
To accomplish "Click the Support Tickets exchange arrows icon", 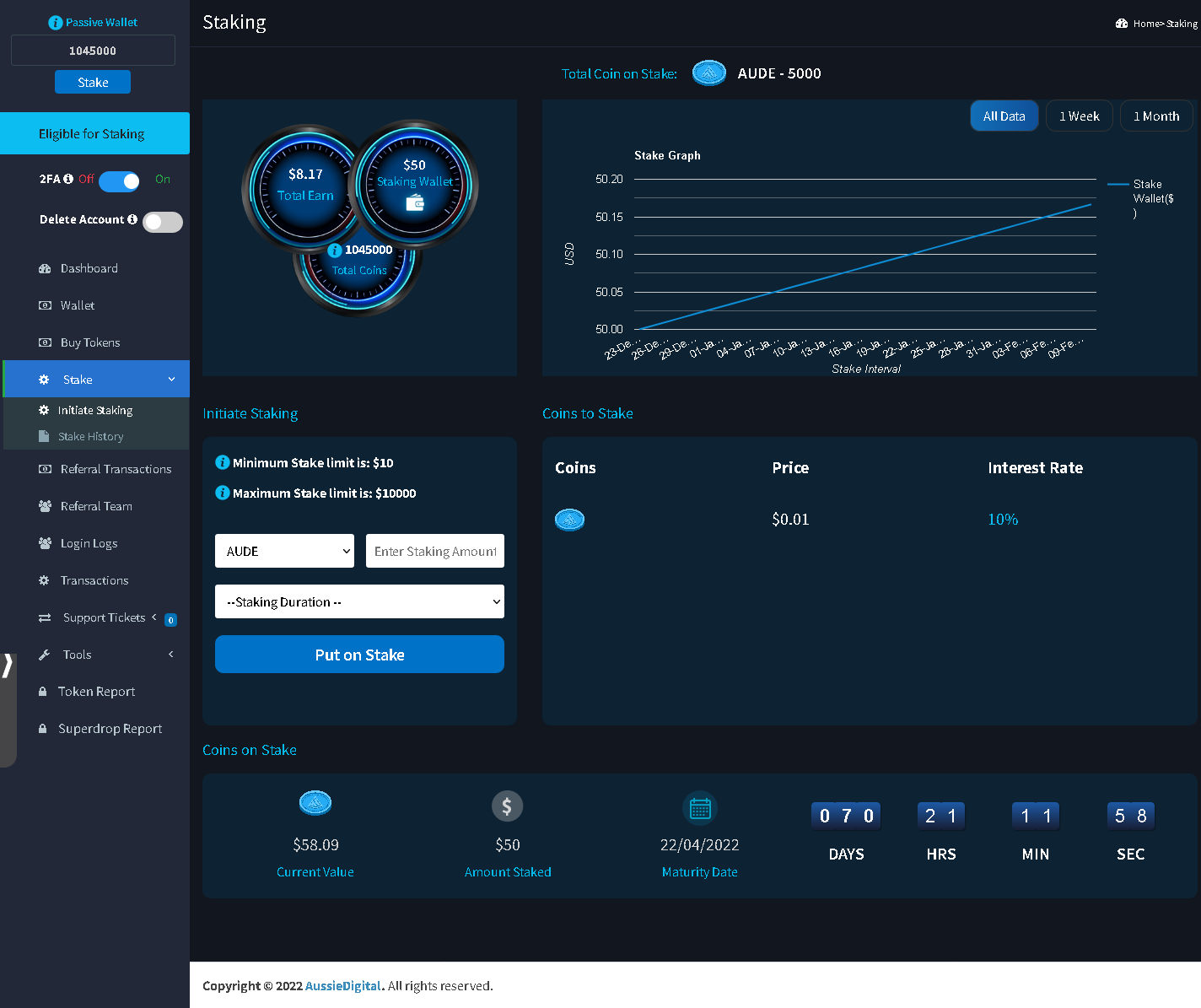I will pyautogui.click(x=45, y=617).
